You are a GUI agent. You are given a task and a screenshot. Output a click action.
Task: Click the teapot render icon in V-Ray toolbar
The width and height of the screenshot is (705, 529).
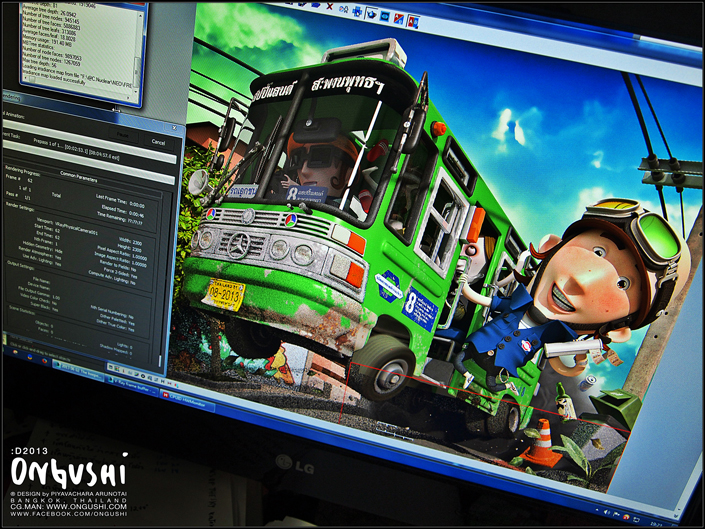(371, 14)
